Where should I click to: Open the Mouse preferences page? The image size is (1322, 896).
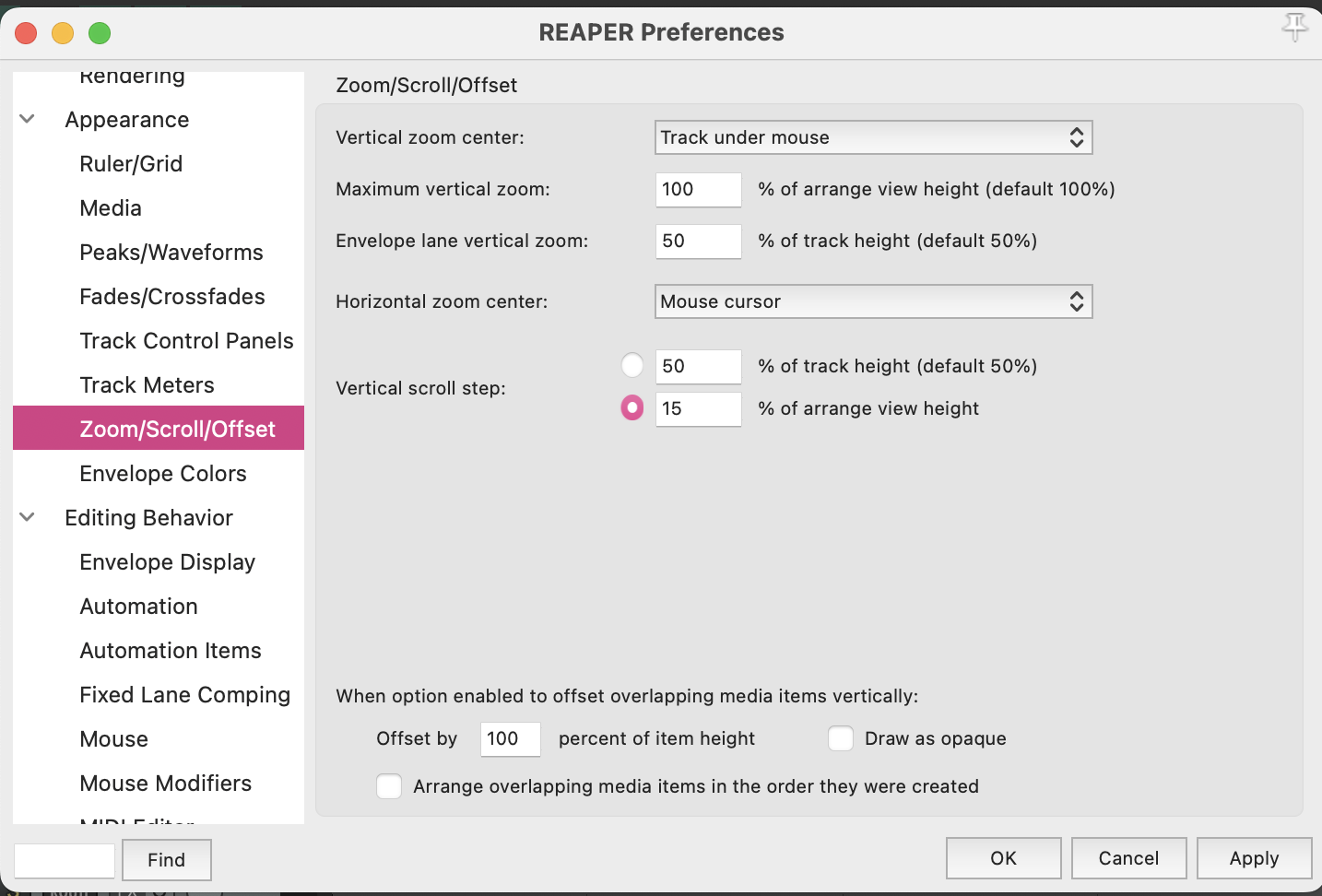coord(113,739)
